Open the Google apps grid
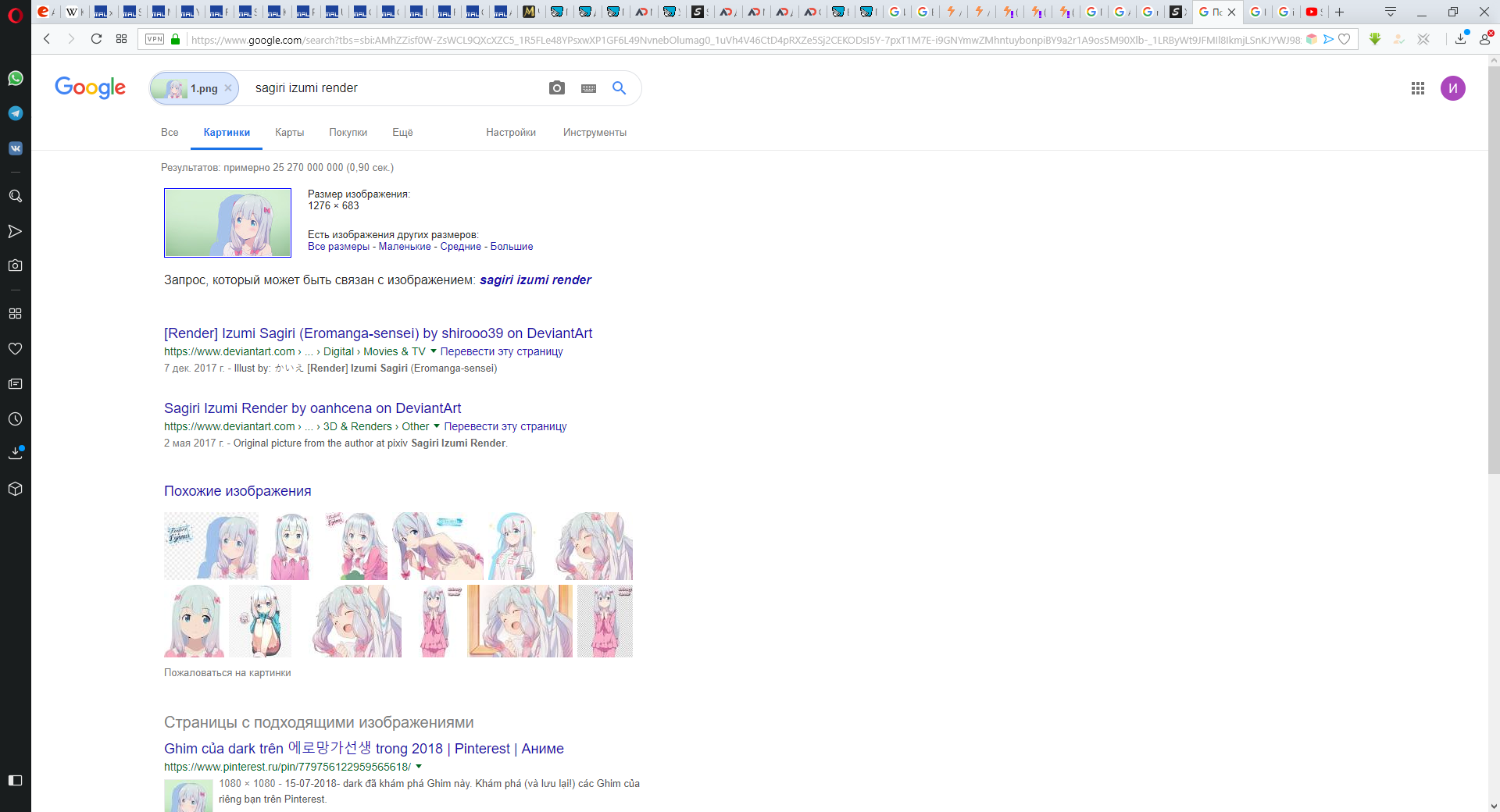Image resolution: width=1500 pixels, height=812 pixels. (1418, 88)
